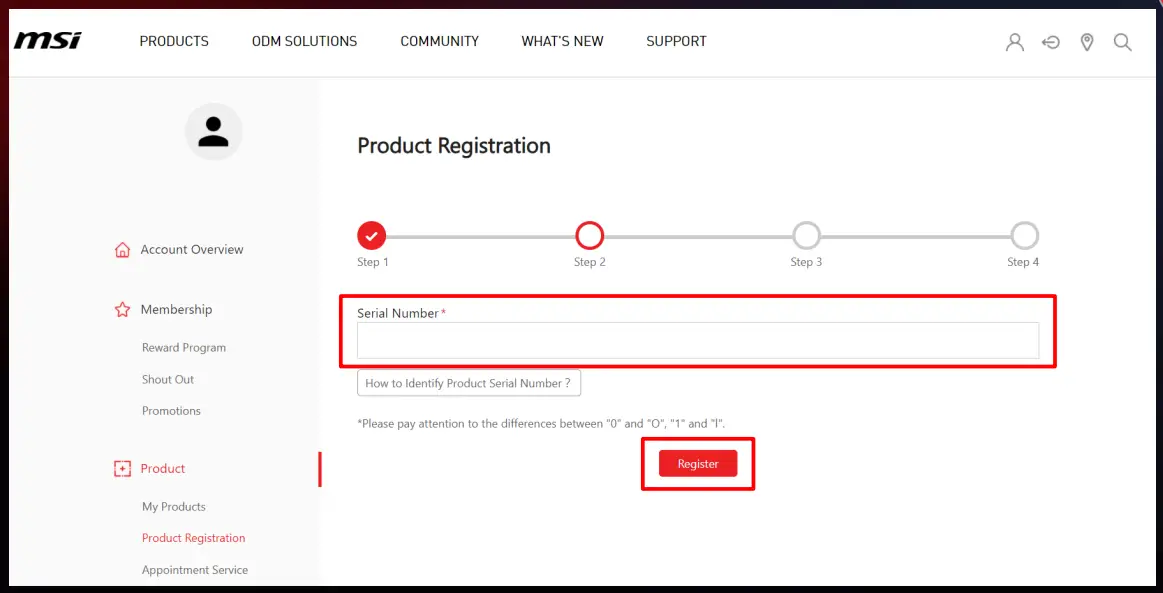Click the Step 1 completed checkmark circle
The image size is (1163, 593).
point(372,236)
